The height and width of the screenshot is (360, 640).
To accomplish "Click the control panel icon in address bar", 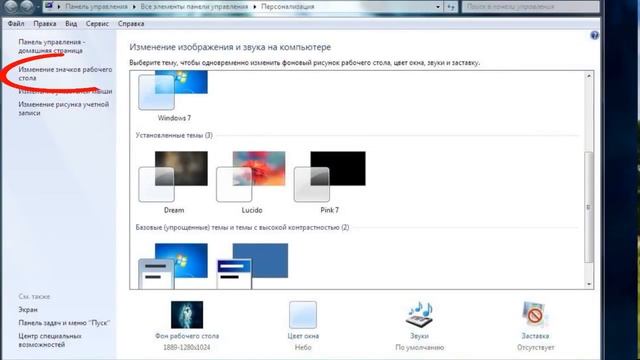I will point(49,6).
